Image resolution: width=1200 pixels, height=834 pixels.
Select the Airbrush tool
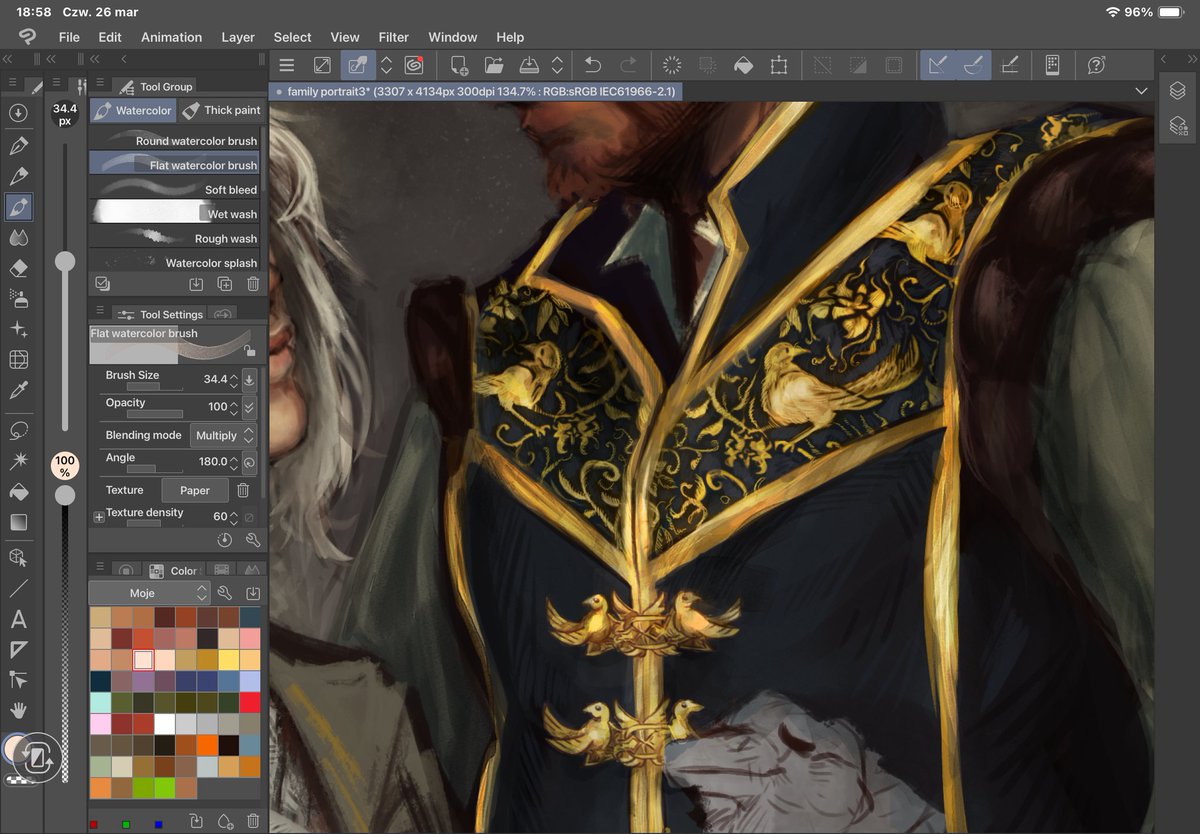coord(18,298)
